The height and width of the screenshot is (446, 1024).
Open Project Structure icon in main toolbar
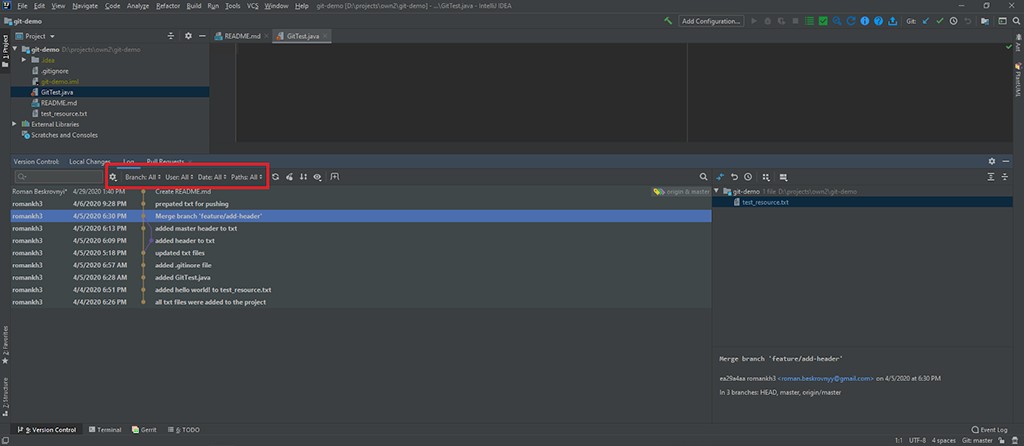click(985, 21)
